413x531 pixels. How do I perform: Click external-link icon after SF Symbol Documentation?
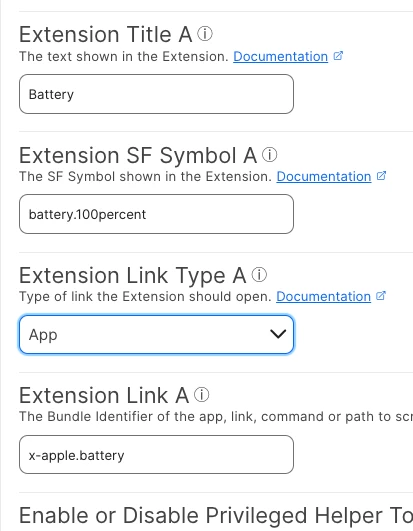pyautogui.click(x=382, y=176)
